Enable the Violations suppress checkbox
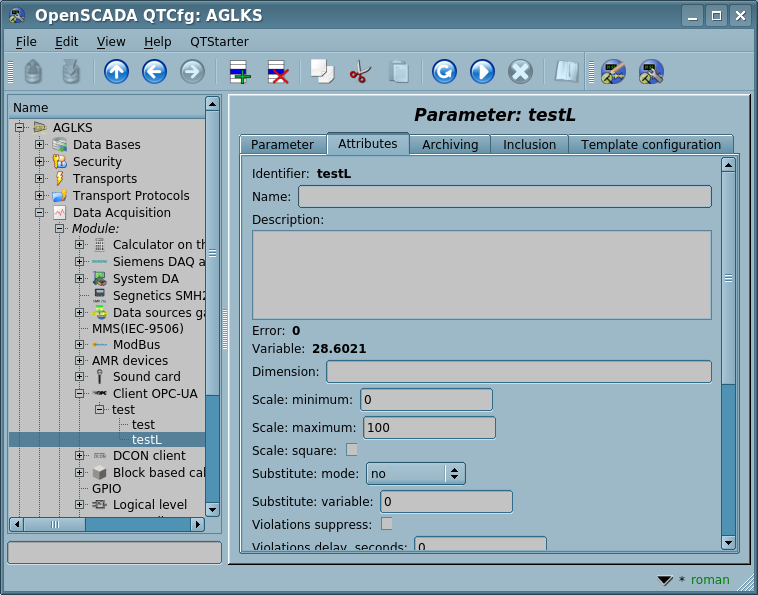The width and height of the screenshot is (758, 595). 387,524
